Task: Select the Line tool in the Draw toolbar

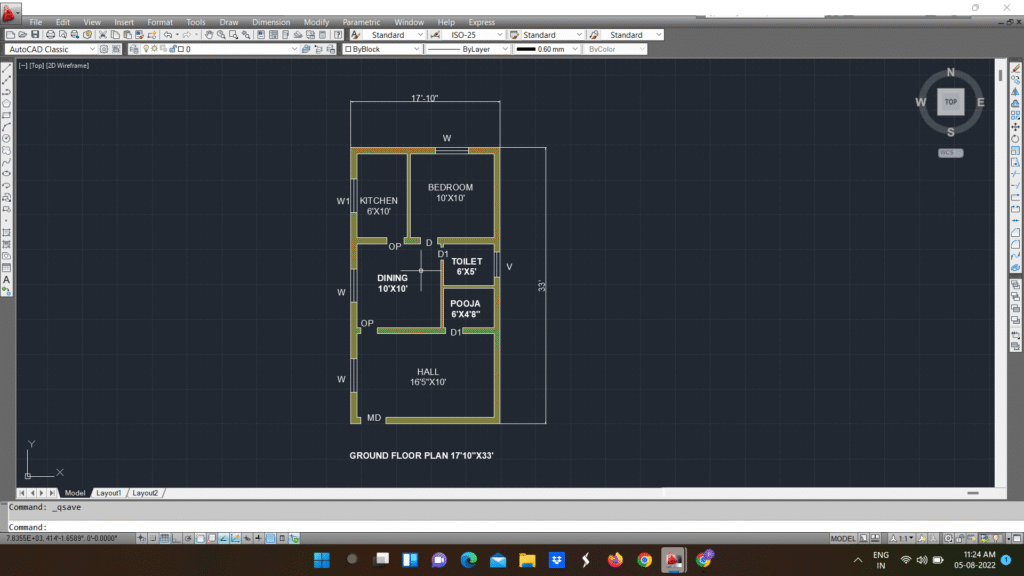Action: coord(7,68)
